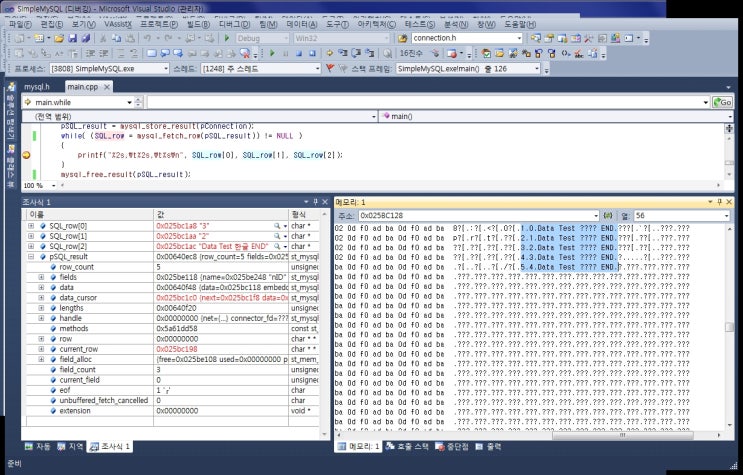Save the current file with the floppy icon
Screen dimensions: 743x475
pos(72,38)
